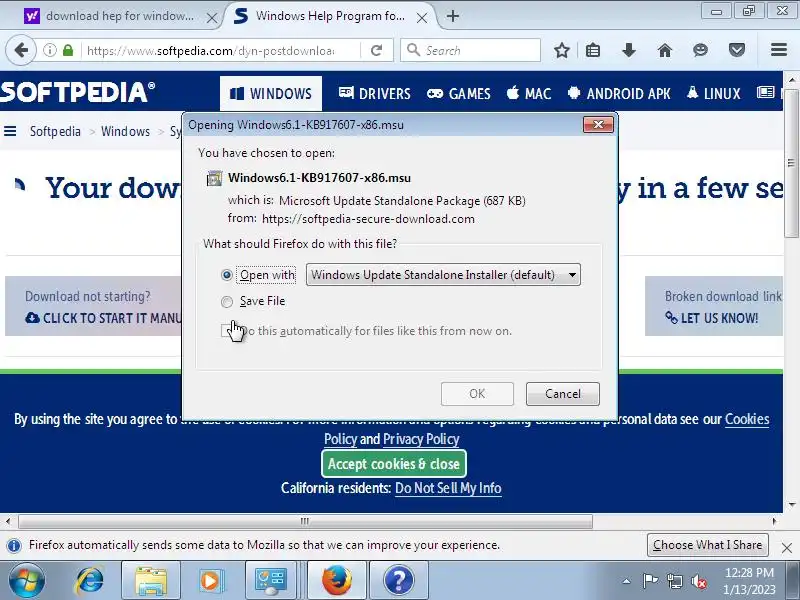Dismiss the Firefox data notification bar

tap(787, 547)
